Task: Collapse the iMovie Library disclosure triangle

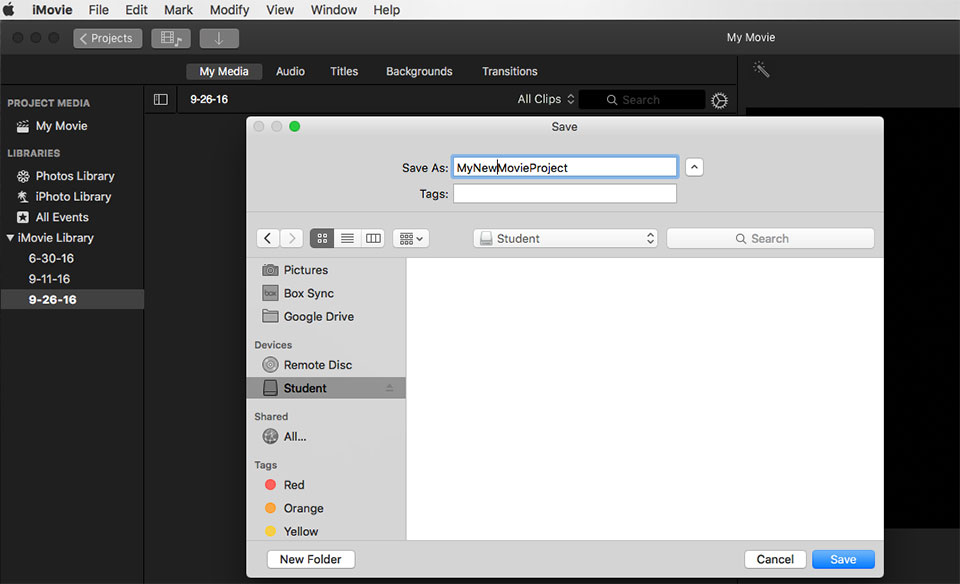Action: click(10, 238)
